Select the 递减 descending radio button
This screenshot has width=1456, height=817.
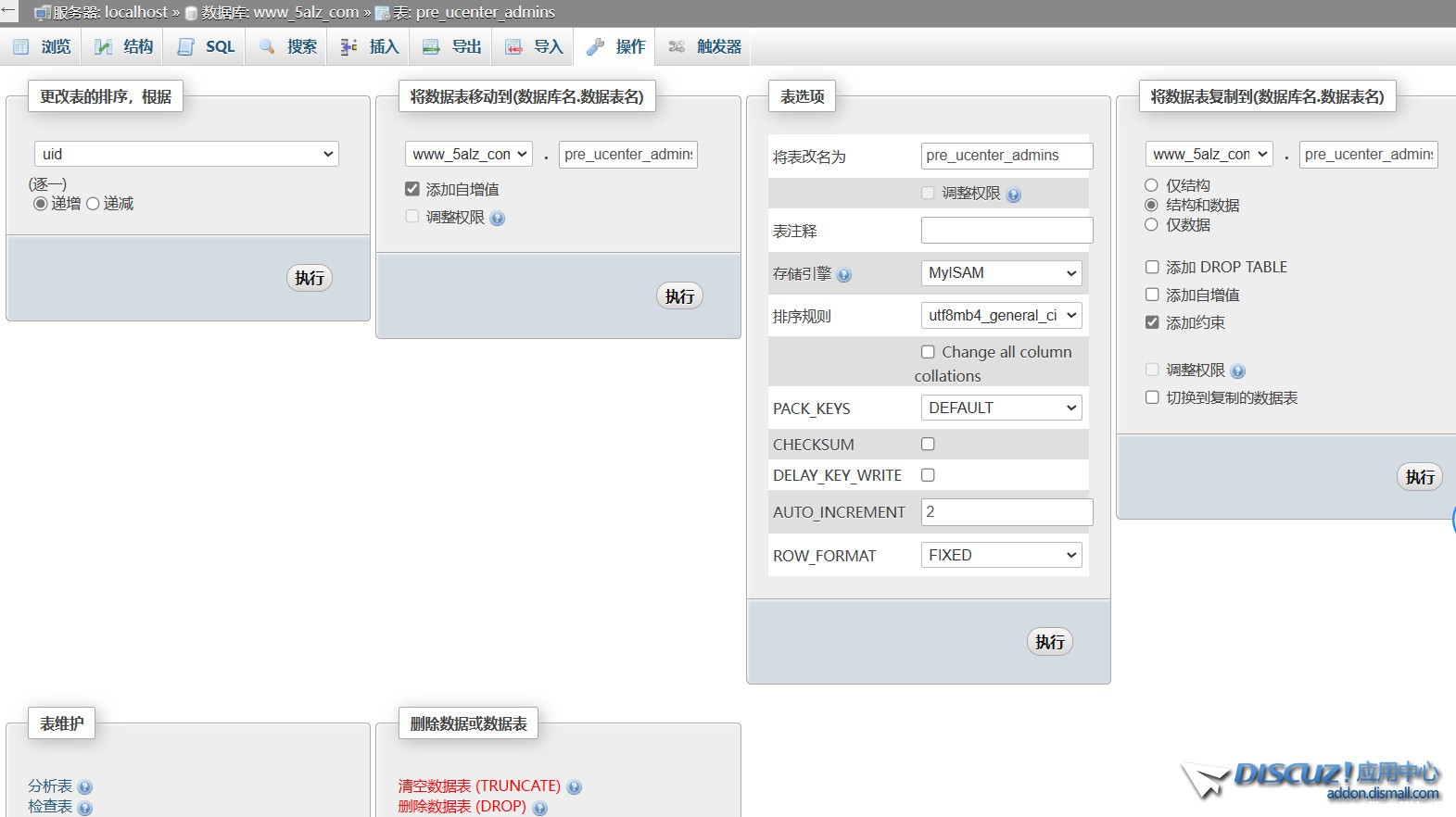[x=93, y=204]
